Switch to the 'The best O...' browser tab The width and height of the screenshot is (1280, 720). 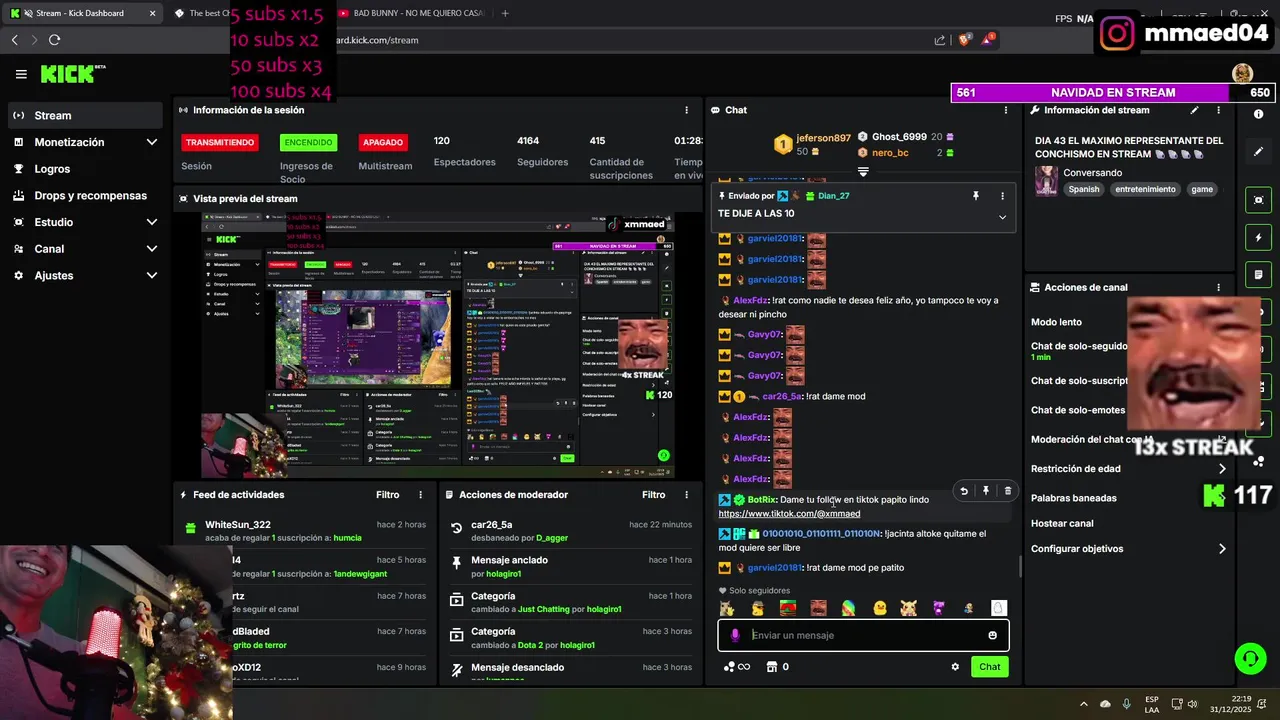pyautogui.click(x=200, y=13)
